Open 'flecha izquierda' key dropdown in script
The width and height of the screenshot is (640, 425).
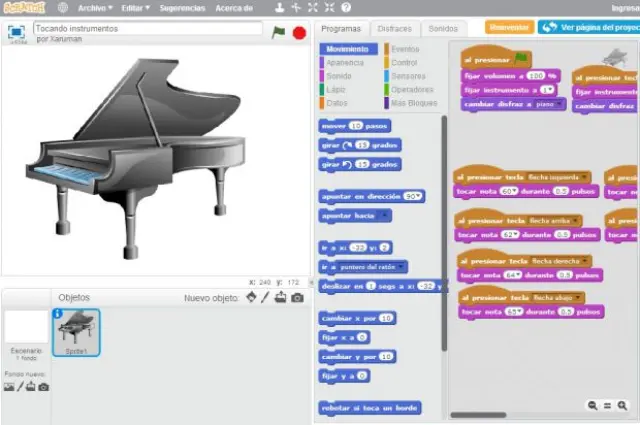(585, 178)
